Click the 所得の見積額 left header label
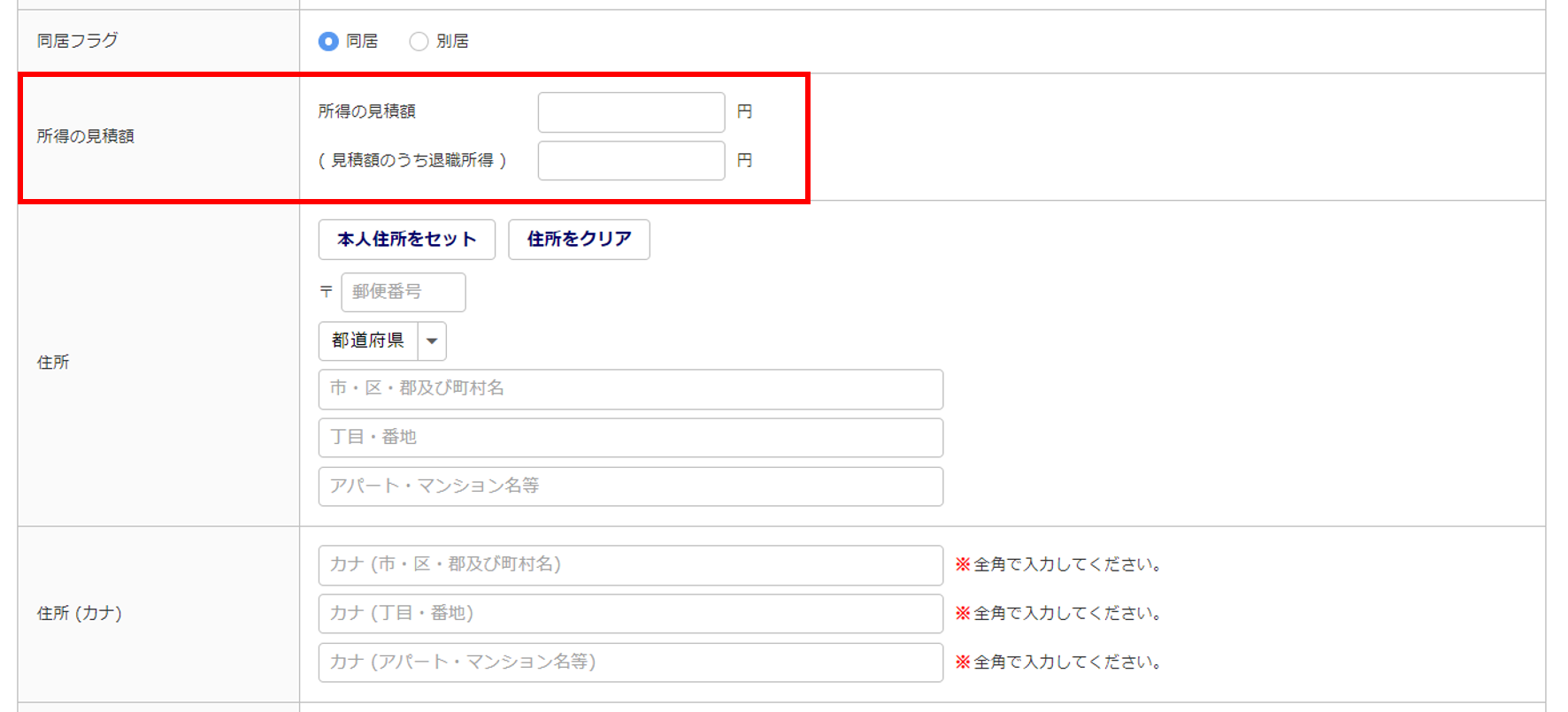The height and width of the screenshot is (712, 1568). [85, 136]
